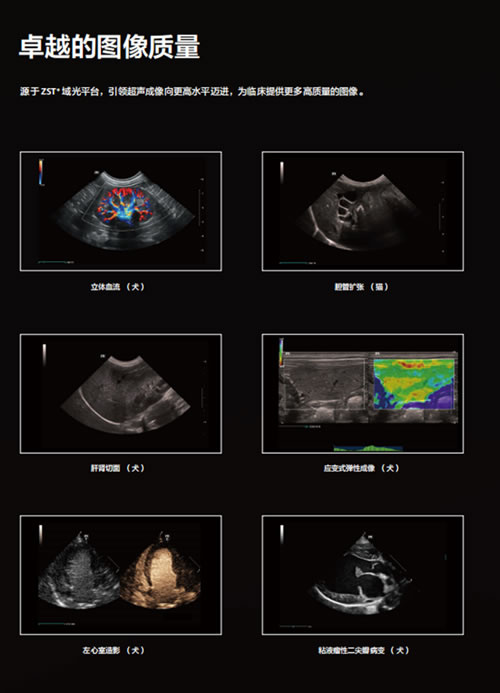Click the 肝肾切面 (犬) caption
This screenshot has height=693, width=500.
pos(118,468)
